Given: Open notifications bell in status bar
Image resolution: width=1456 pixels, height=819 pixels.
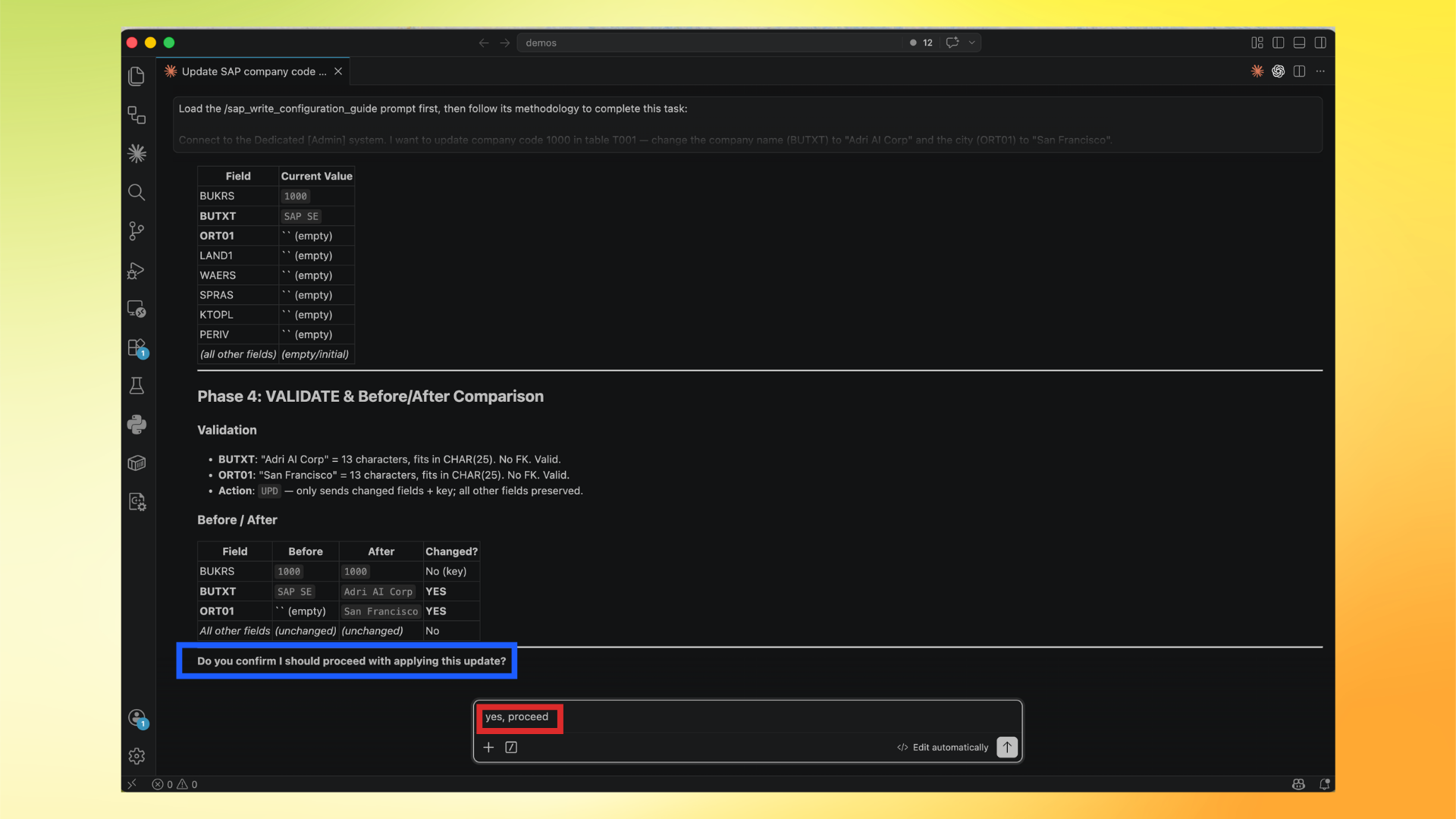Looking at the screenshot, I should pyautogui.click(x=1325, y=784).
